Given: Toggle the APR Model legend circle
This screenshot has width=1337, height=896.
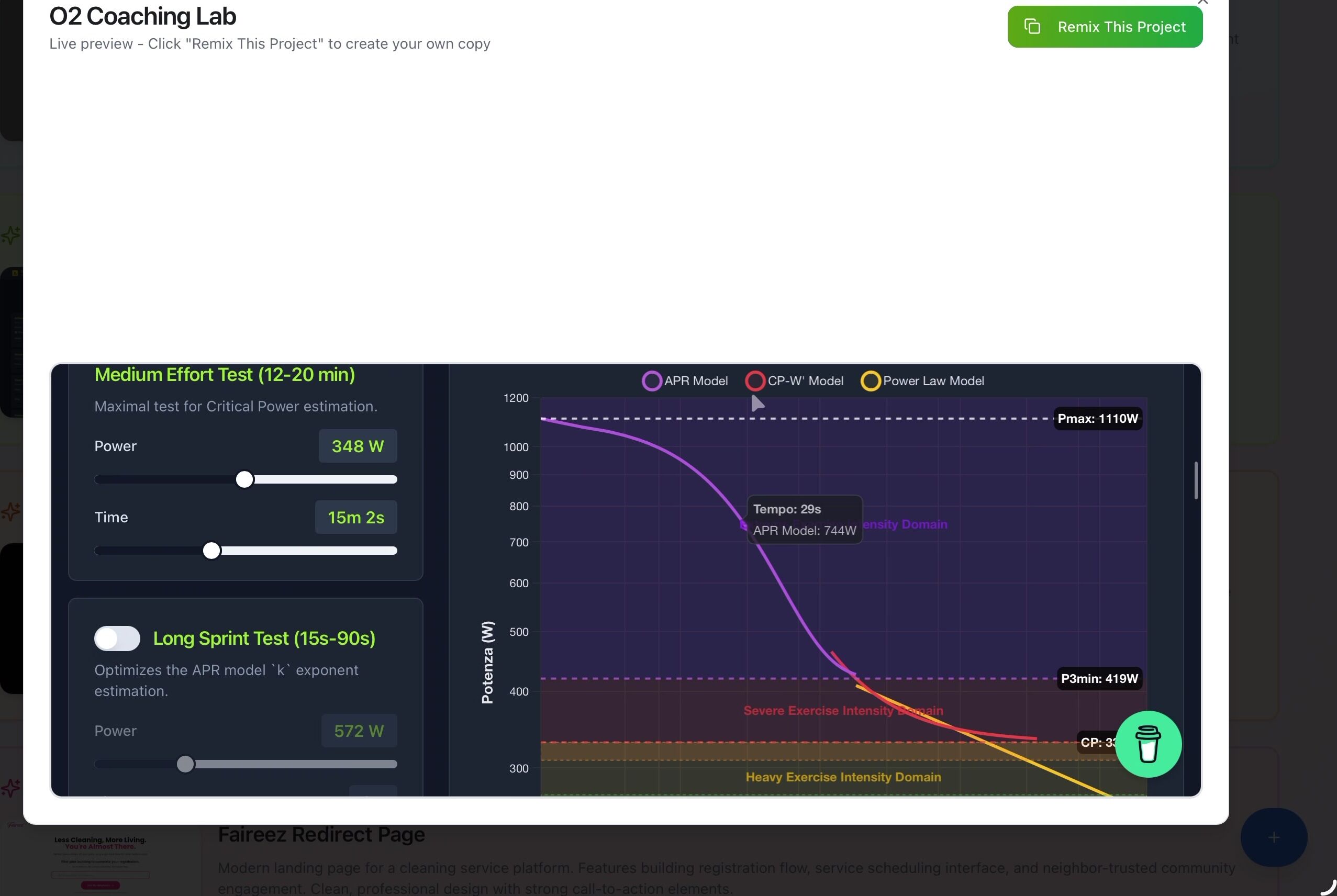Looking at the screenshot, I should (652, 380).
